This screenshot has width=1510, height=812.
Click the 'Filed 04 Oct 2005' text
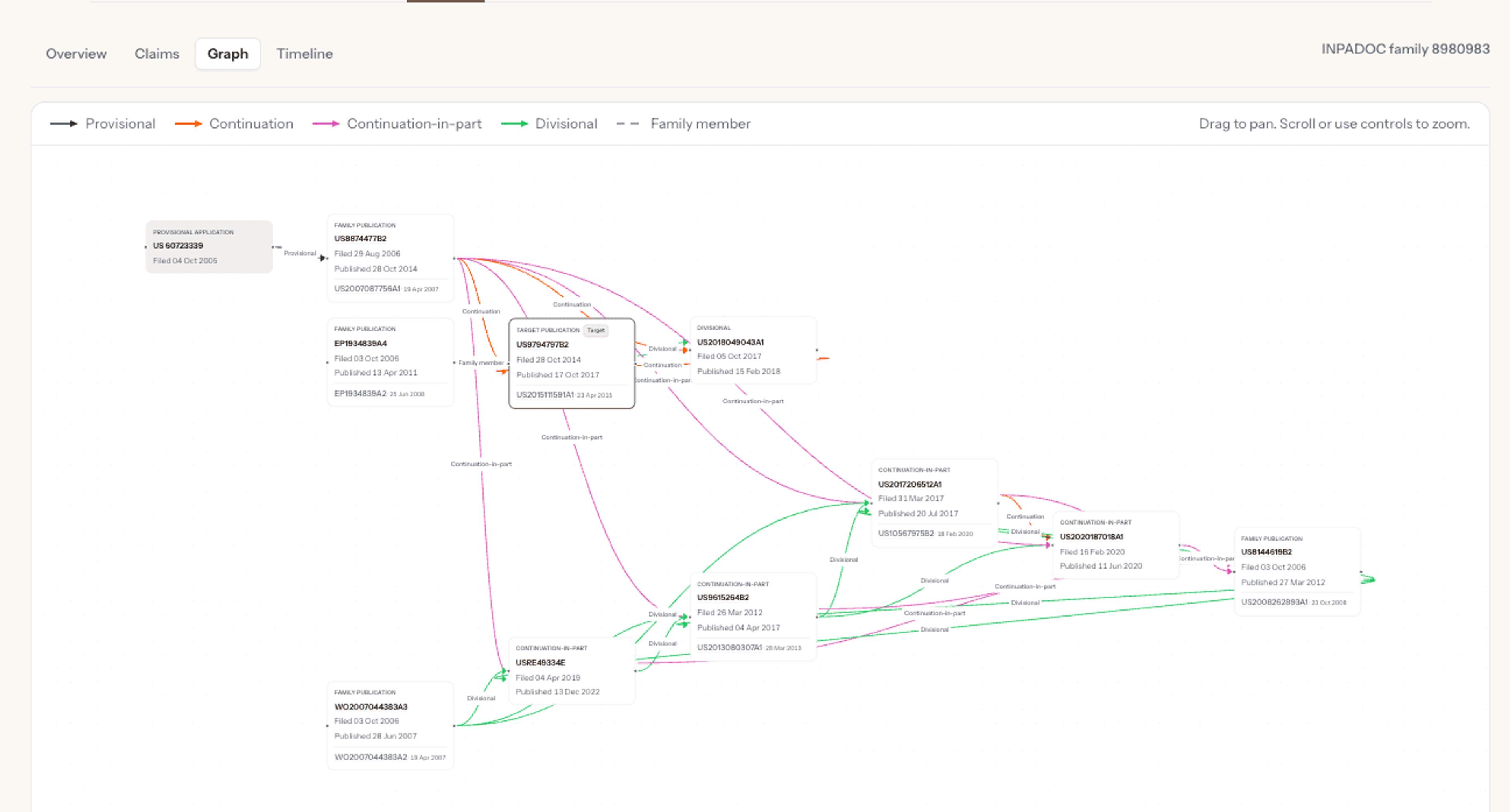click(x=185, y=260)
